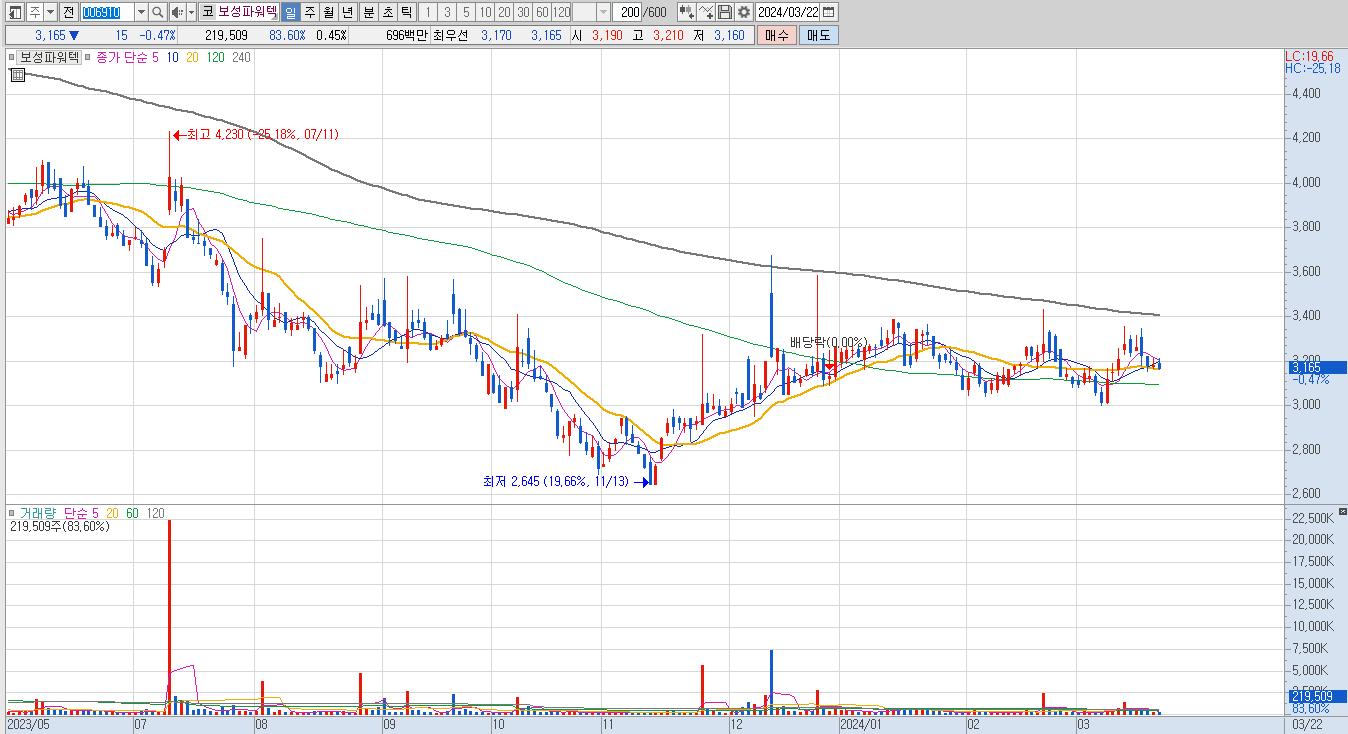Click the 매수 buy button
Viewport: 1348px width, 734px height.
tap(776, 35)
